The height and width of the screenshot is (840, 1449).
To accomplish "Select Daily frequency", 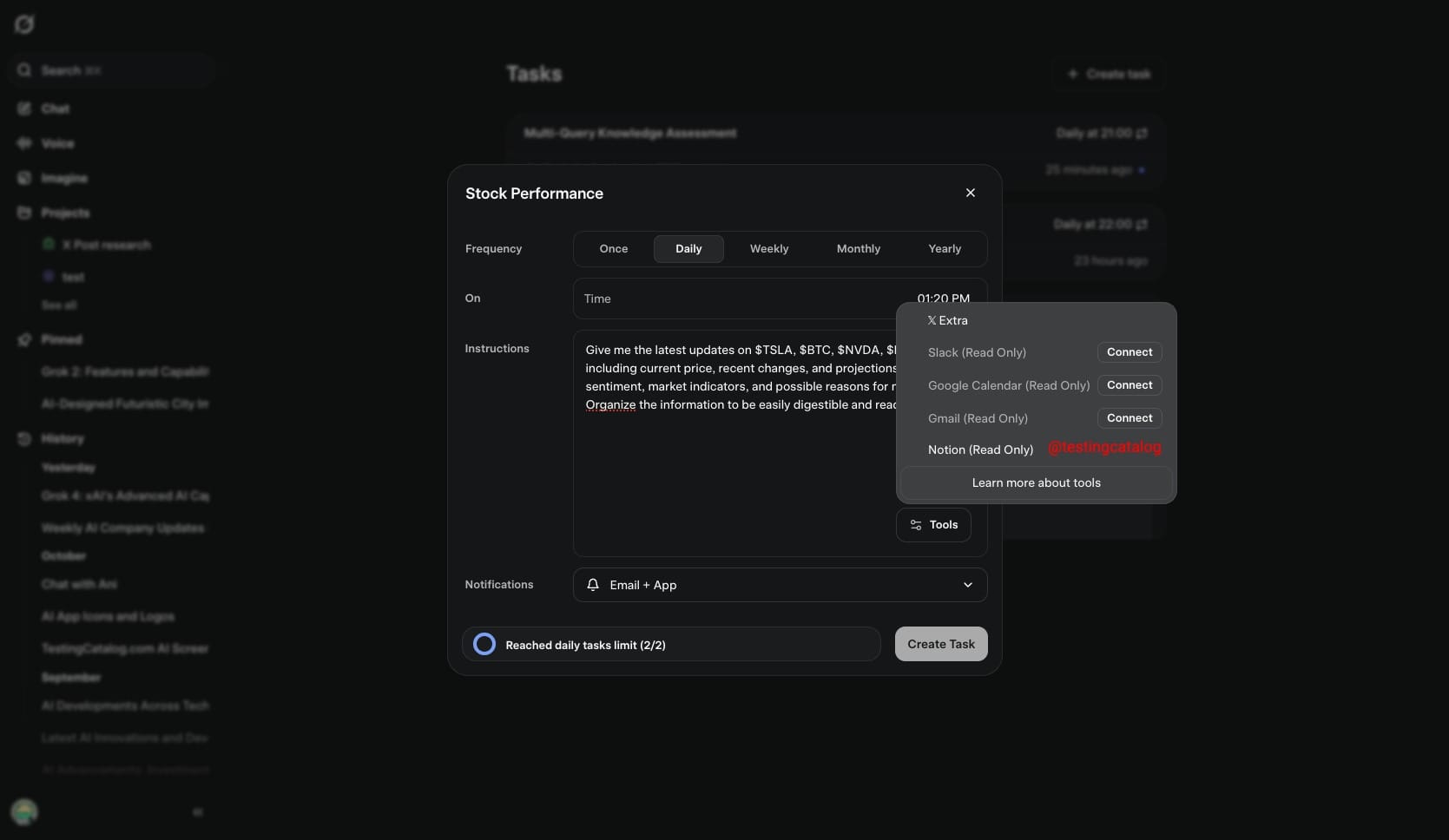I will (x=688, y=249).
